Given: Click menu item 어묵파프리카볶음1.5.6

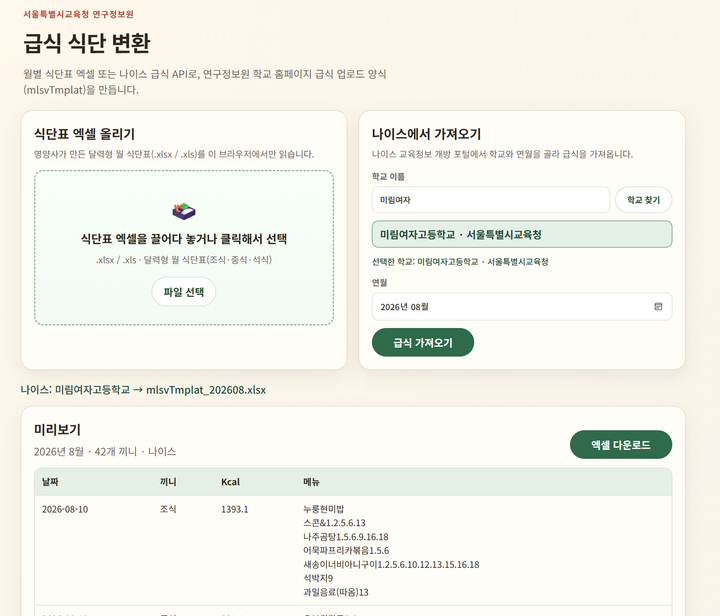Looking at the screenshot, I should click(x=346, y=550).
